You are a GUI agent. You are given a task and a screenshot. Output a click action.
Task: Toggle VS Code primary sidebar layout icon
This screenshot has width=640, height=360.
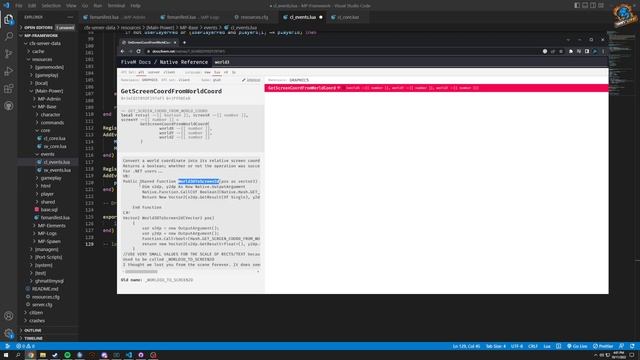click(577, 5)
